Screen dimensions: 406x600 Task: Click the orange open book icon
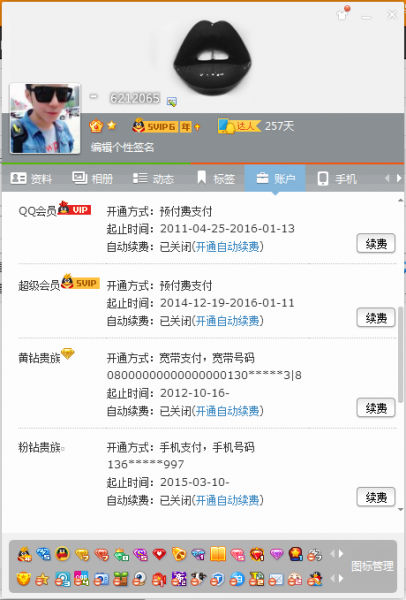tap(218, 554)
